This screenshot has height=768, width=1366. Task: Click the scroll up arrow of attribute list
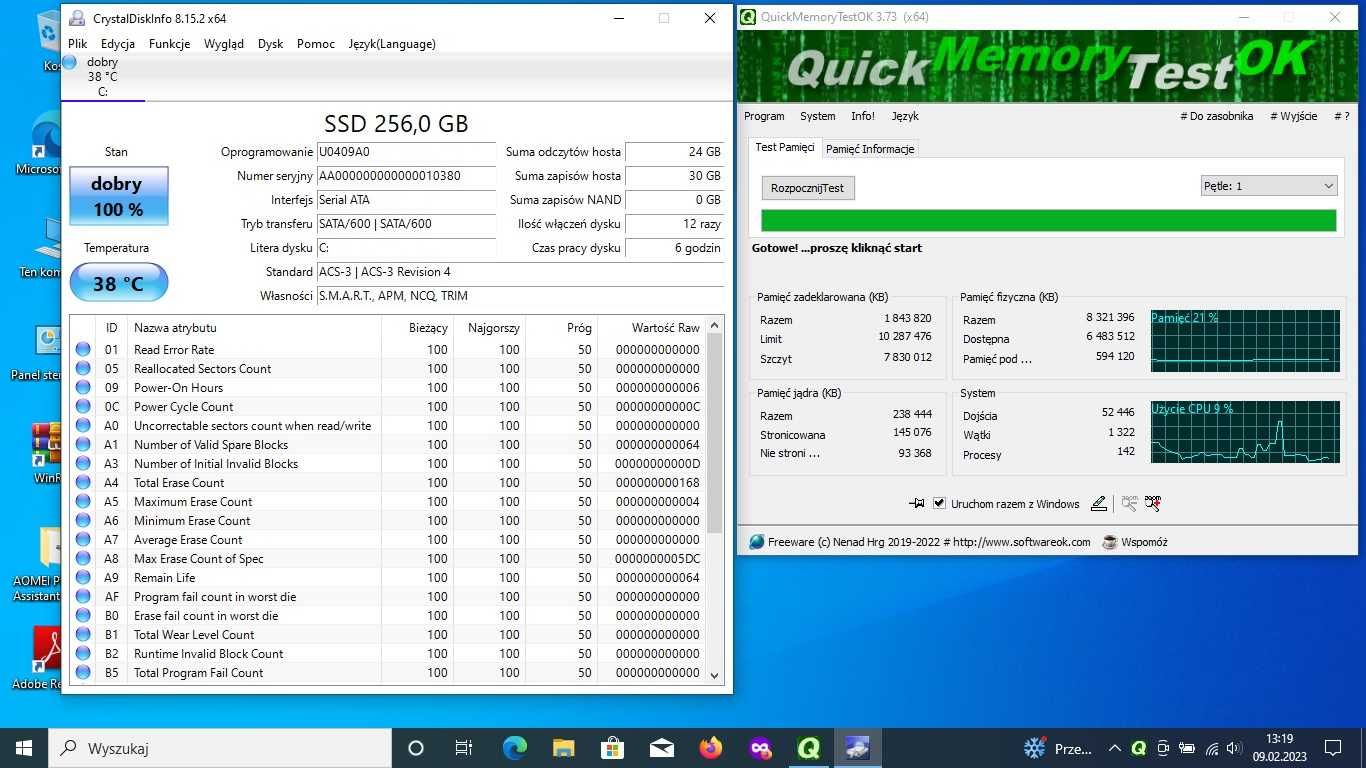(x=714, y=325)
